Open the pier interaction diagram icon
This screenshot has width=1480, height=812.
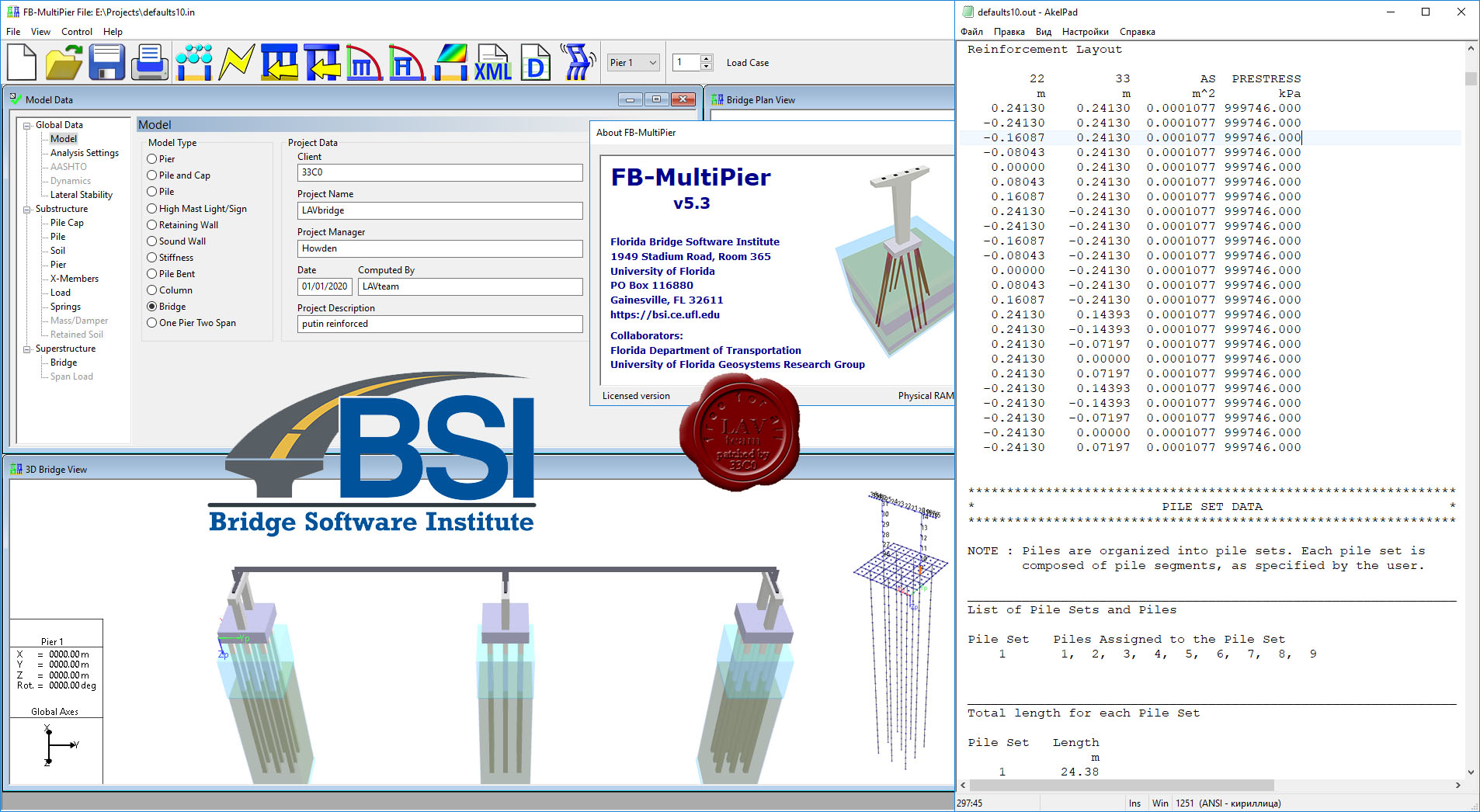click(407, 62)
